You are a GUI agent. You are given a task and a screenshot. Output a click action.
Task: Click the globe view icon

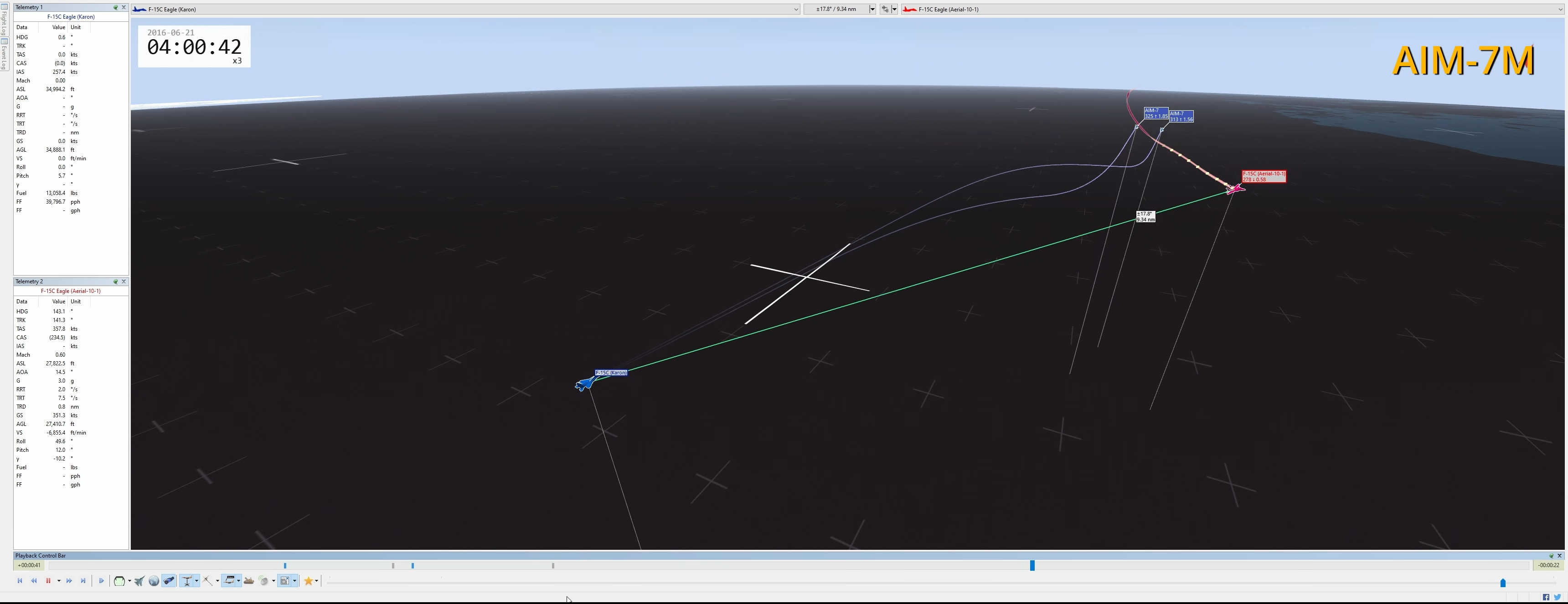(154, 581)
